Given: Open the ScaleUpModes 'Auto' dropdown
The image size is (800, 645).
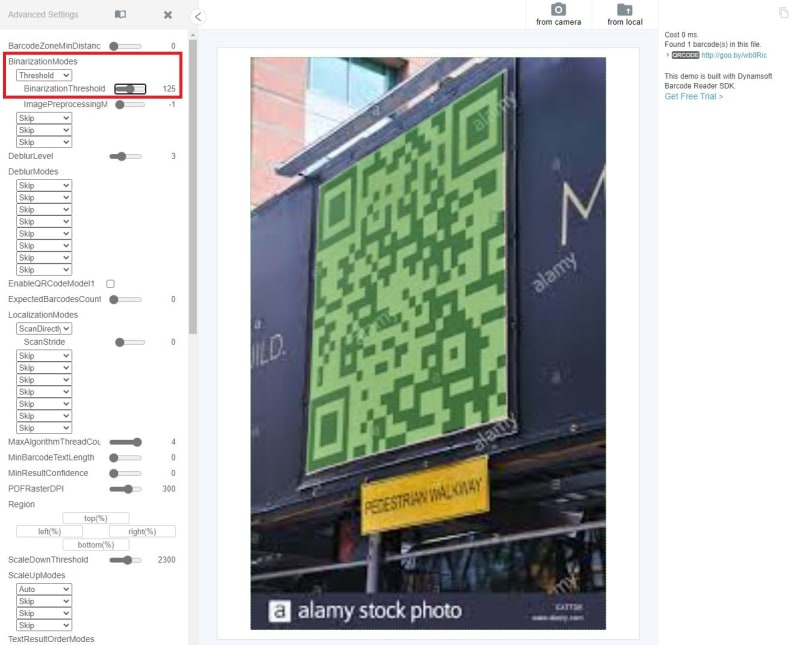Looking at the screenshot, I should tap(44, 589).
